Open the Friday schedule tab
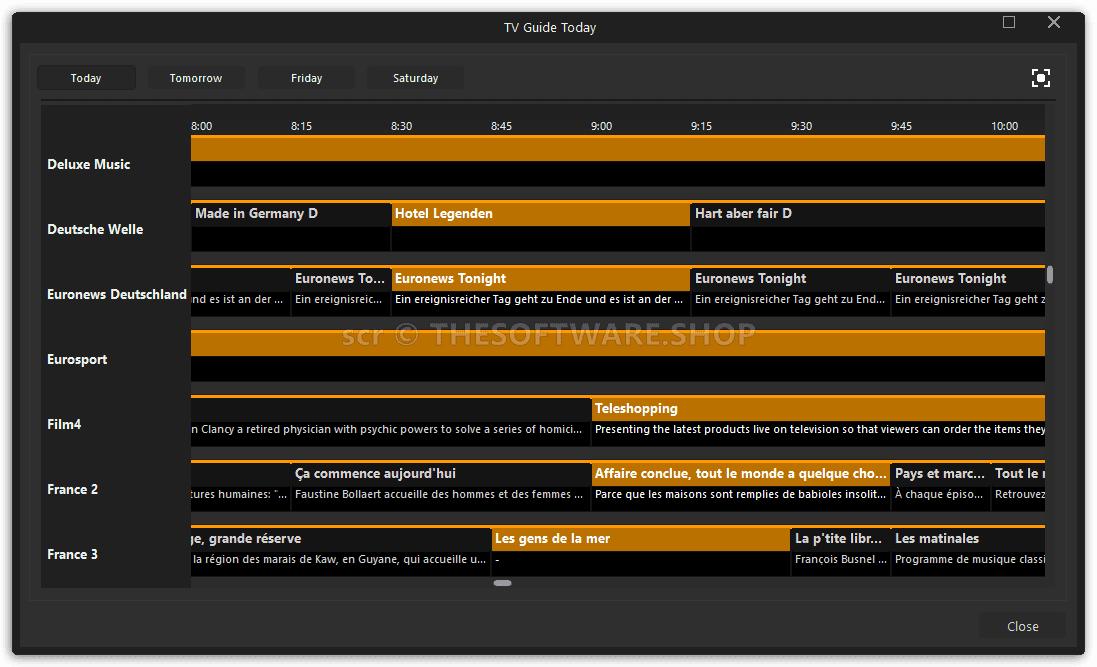The width and height of the screenshot is (1097, 667). tap(306, 78)
